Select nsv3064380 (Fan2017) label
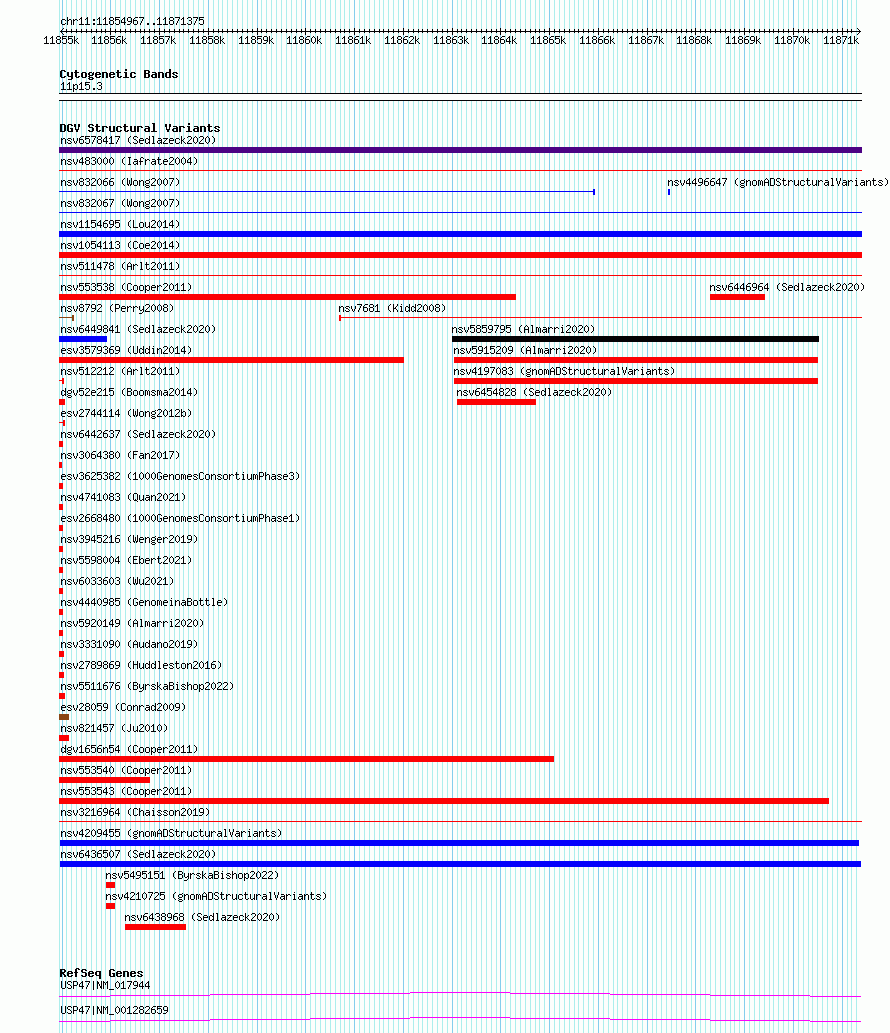This screenshot has height=1033, width=890. (120, 456)
